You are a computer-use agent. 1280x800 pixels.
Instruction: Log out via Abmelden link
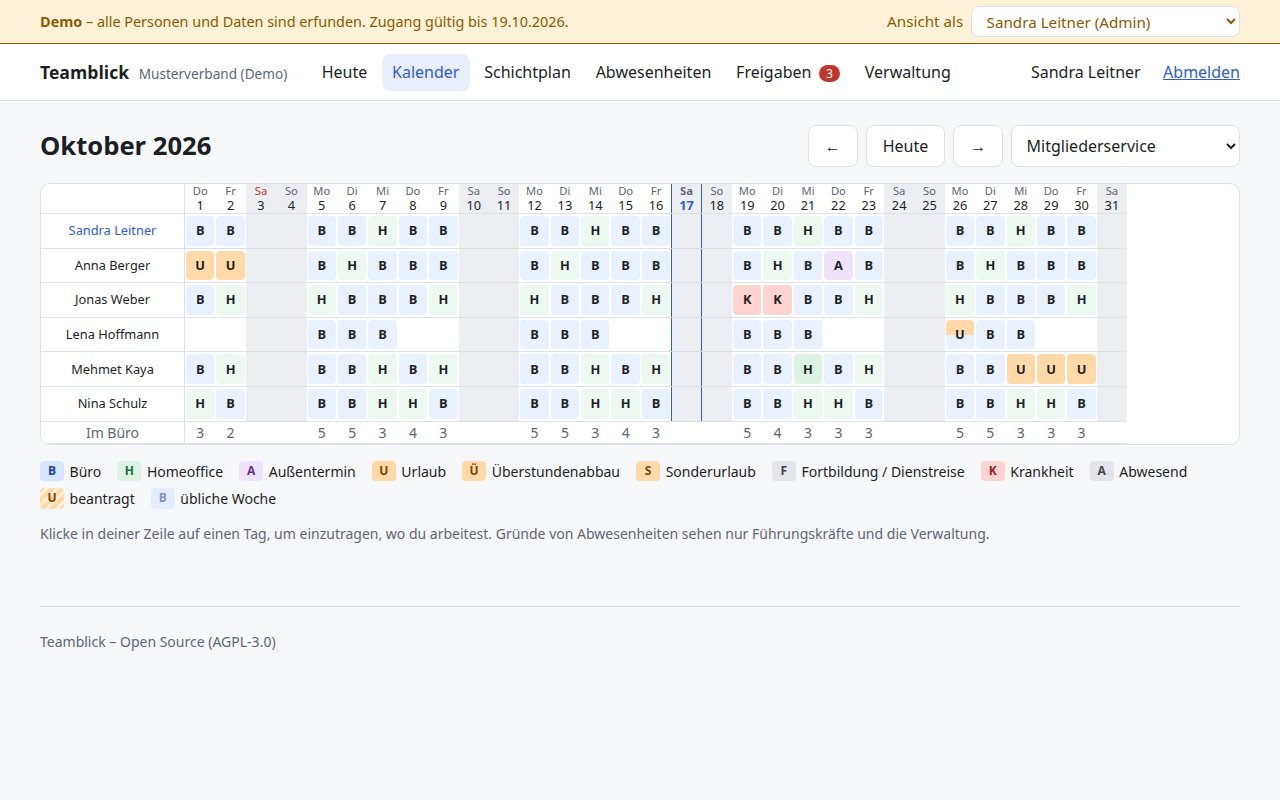pyautogui.click(x=1201, y=72)
